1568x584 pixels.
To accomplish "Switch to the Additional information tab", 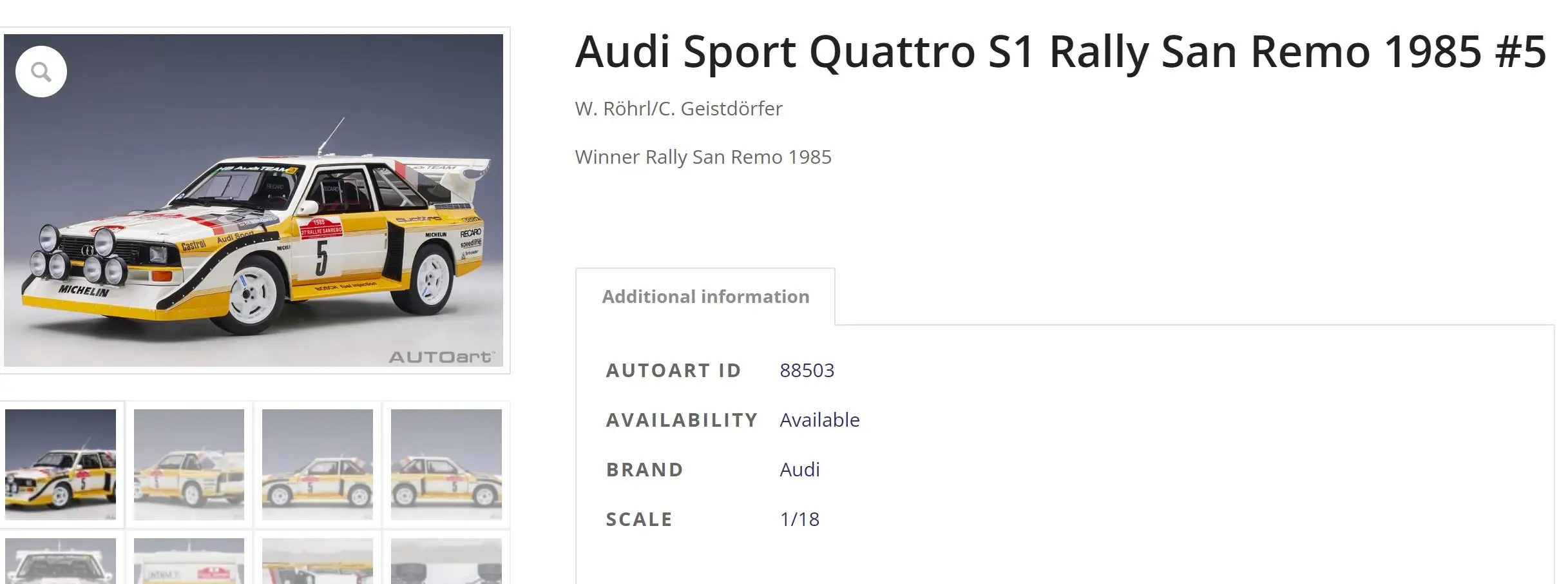I will pos(705,297).
